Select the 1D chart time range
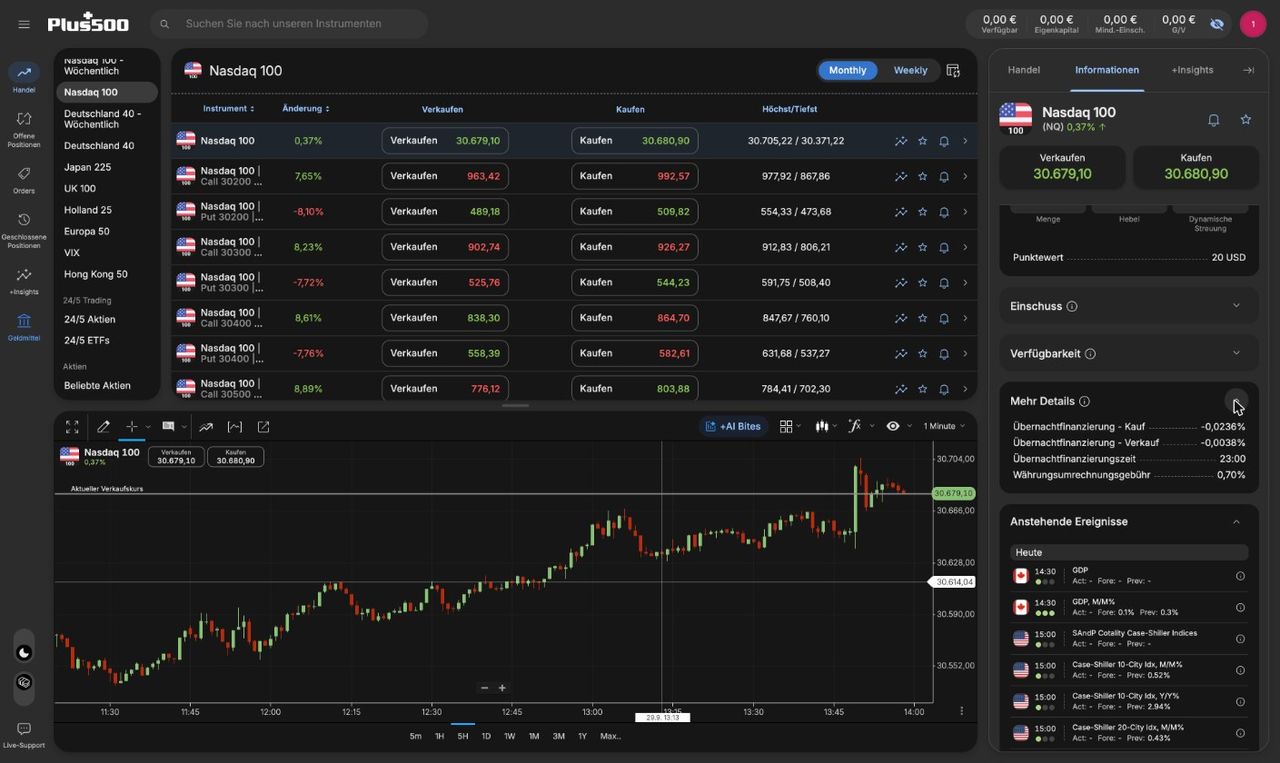This screenshot has width=1280, height=763. (x=486, y=736)
